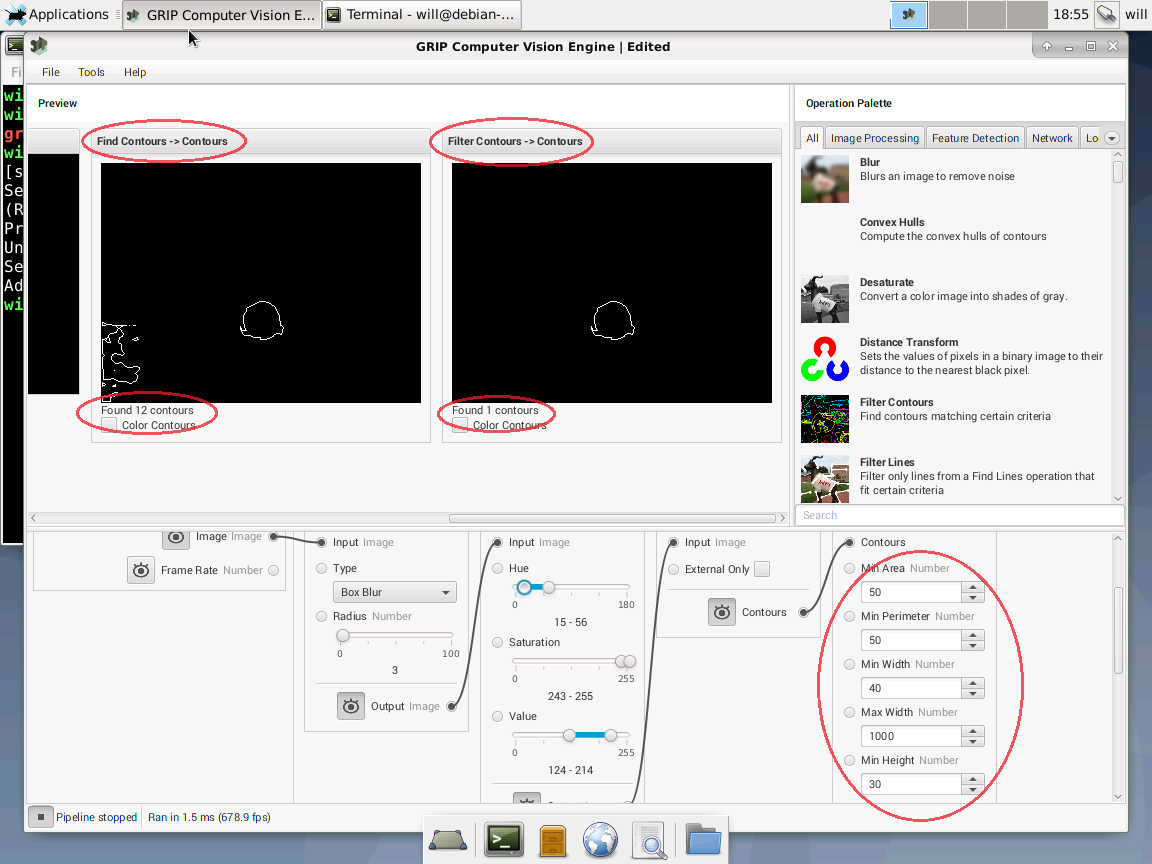Click the Blur operation thumbnail

click(x=824, y=179)
